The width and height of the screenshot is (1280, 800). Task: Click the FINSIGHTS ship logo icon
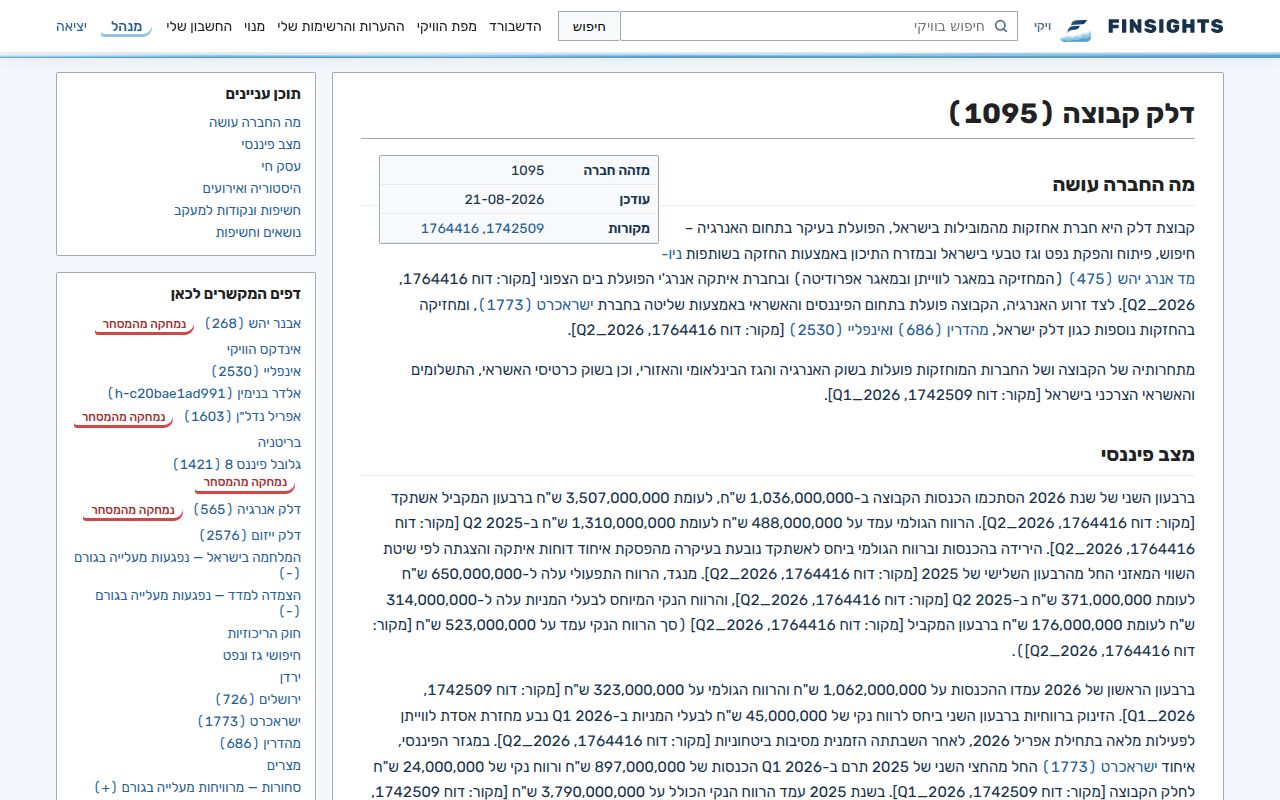(1076, 28)
